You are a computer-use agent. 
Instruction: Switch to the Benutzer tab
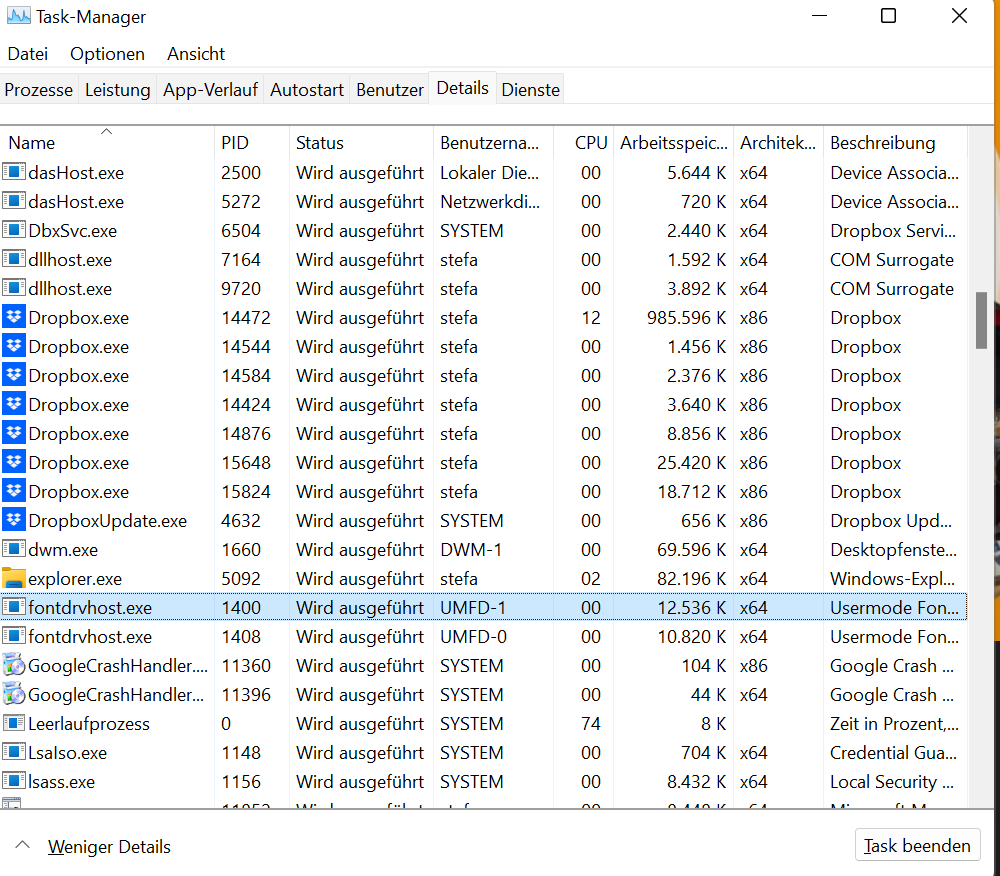pyautogui.click(x=390, y=89)
